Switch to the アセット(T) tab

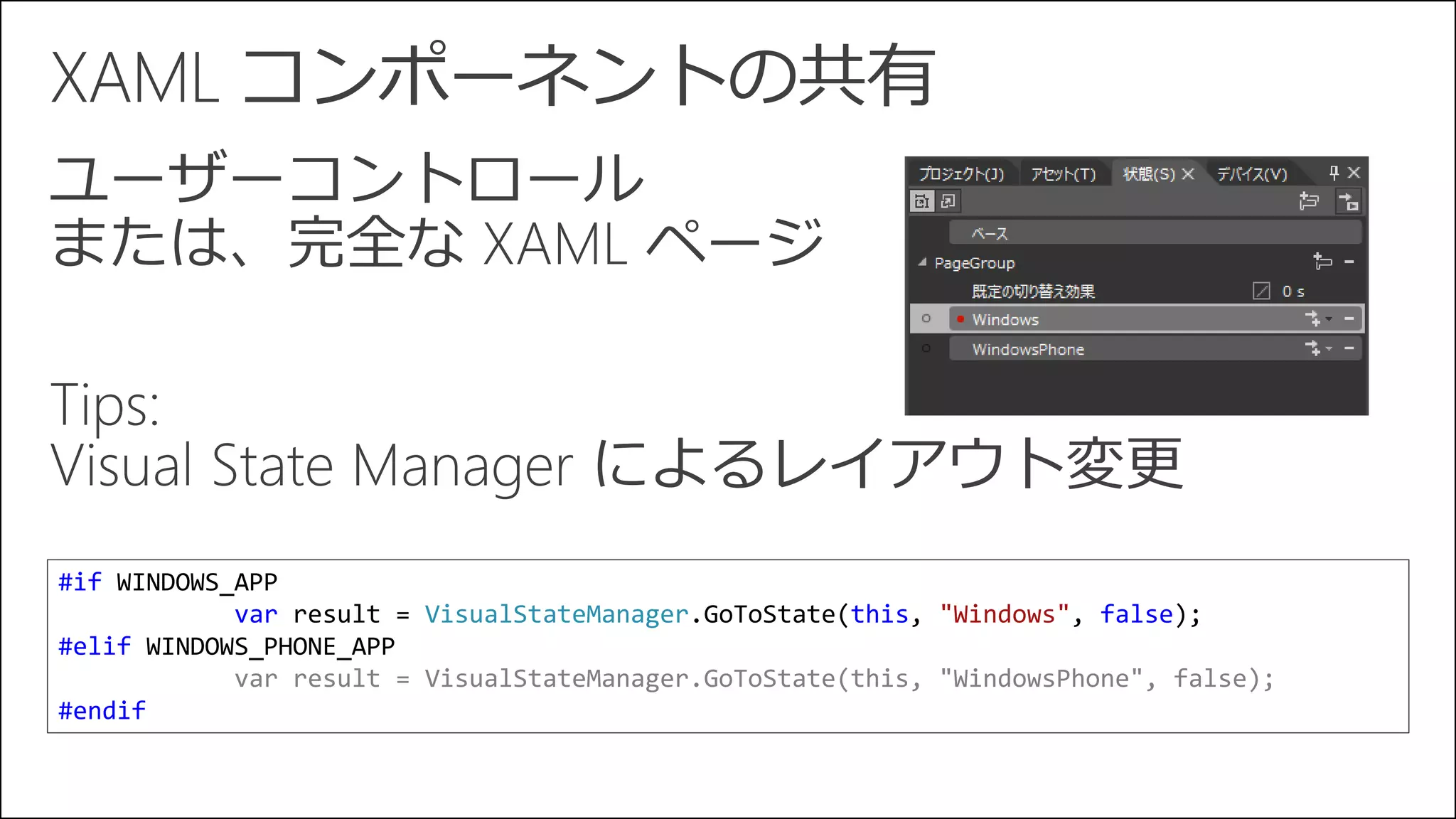tap(1064, 174)
